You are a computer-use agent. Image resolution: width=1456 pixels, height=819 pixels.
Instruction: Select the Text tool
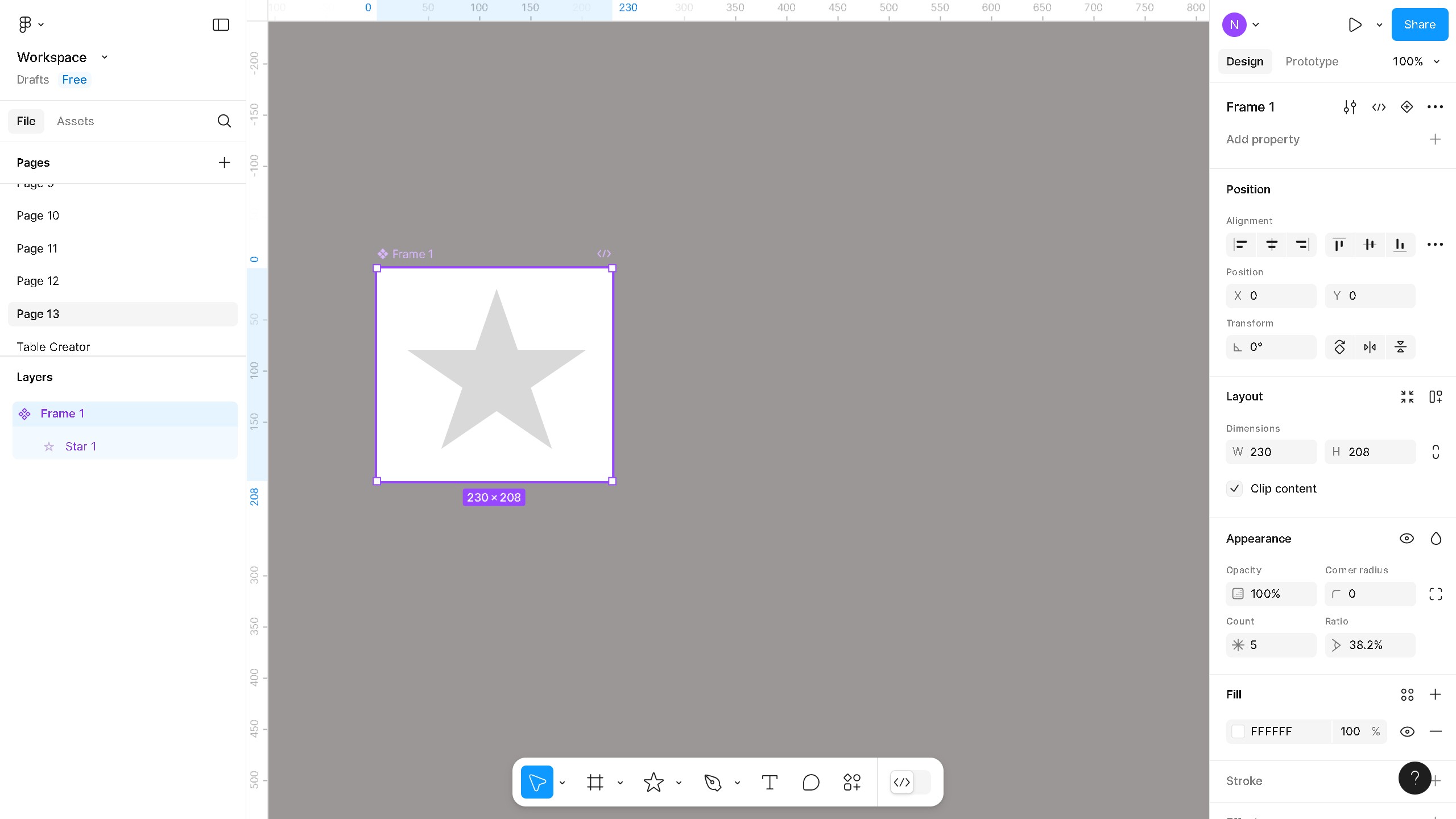(770, 782)
